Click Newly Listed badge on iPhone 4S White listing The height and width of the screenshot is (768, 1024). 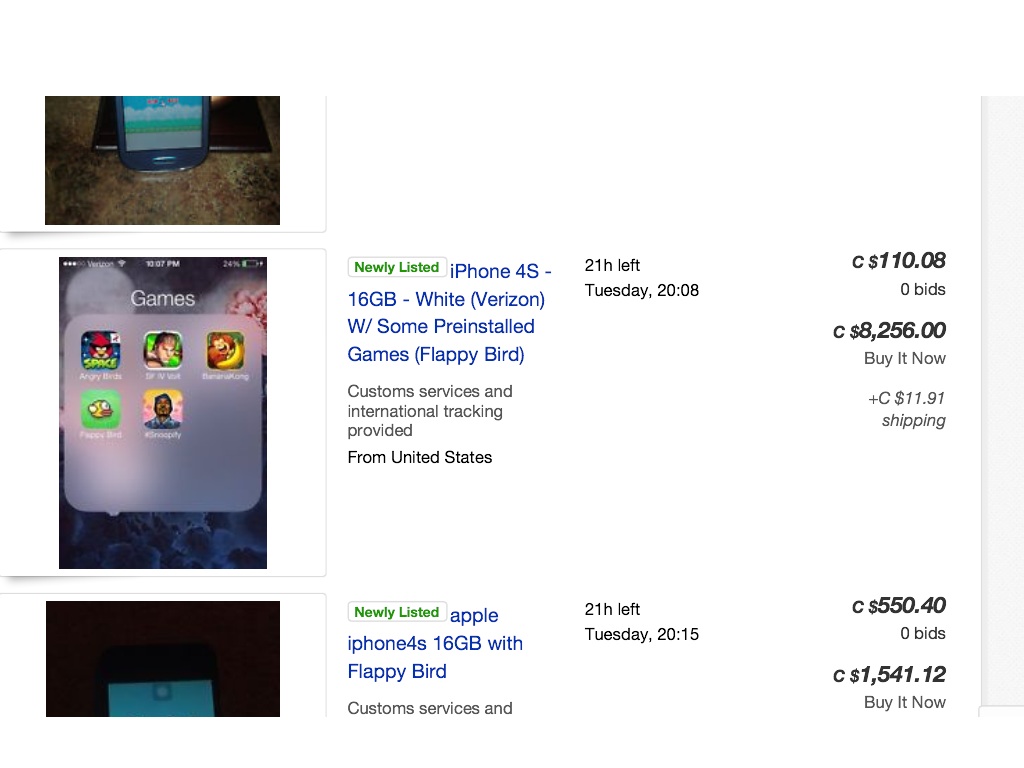(396, 267)
